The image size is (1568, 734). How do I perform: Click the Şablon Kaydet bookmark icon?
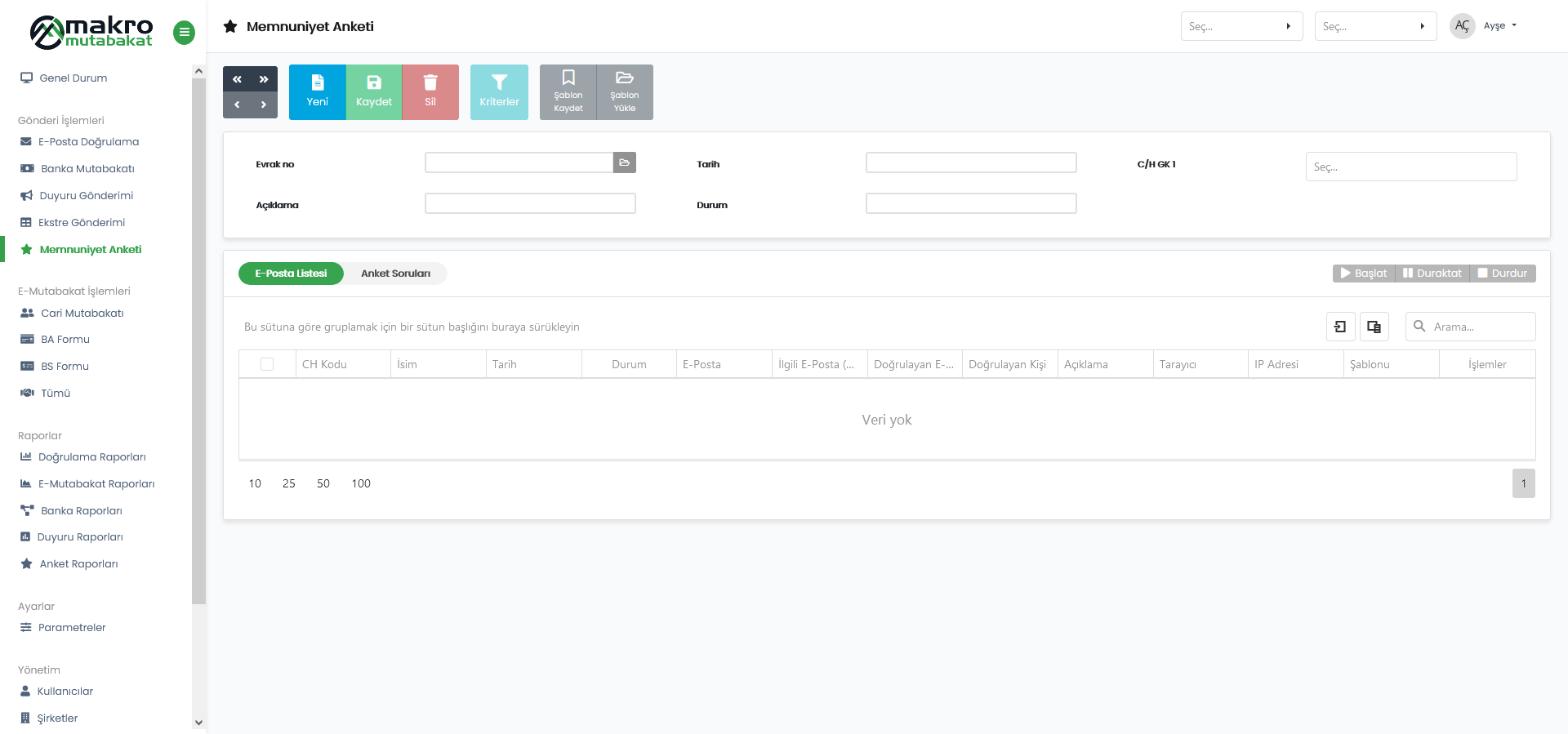pos(568,78)
